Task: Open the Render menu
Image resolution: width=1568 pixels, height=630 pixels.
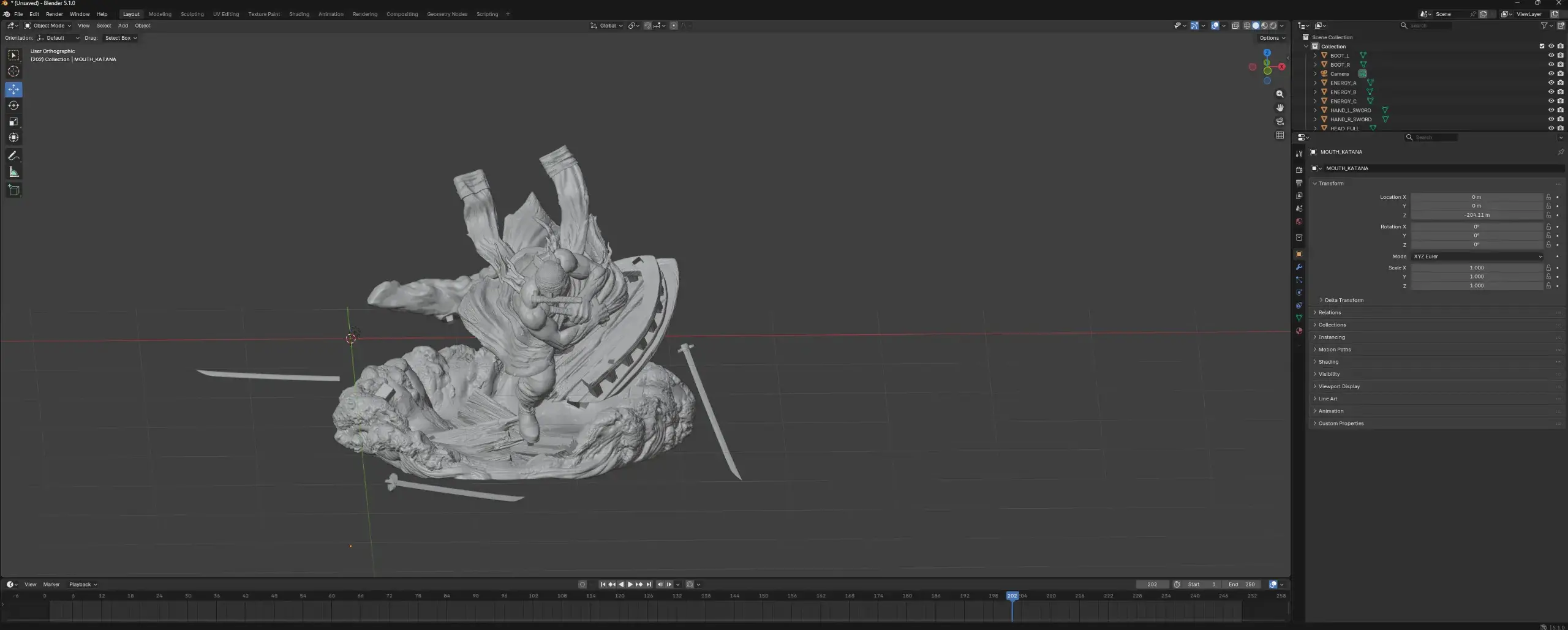Action: [54, 14]
